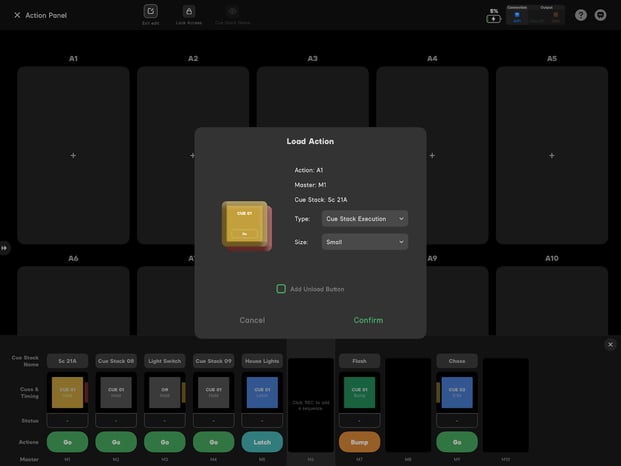
Task: Select the empty A10 action slot
Action: tap(552, 301)
